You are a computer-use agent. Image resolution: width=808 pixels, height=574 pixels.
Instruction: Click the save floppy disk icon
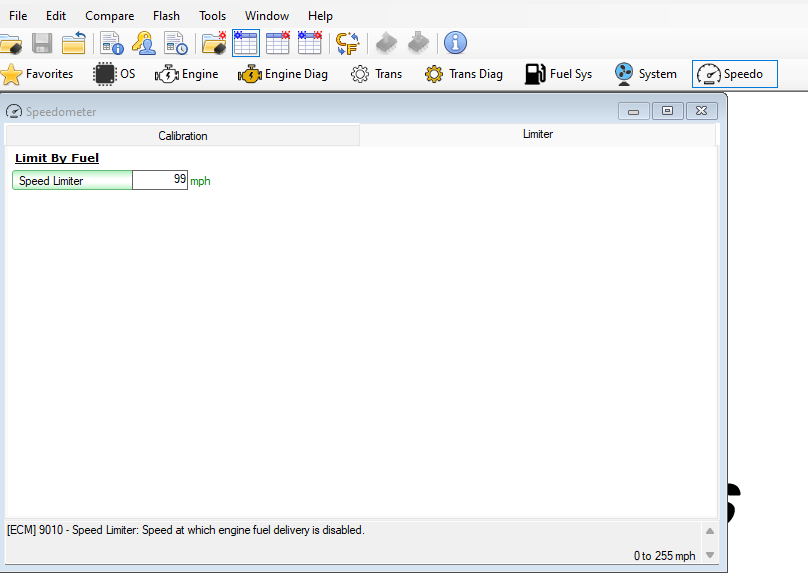click(x=42, y=43)
